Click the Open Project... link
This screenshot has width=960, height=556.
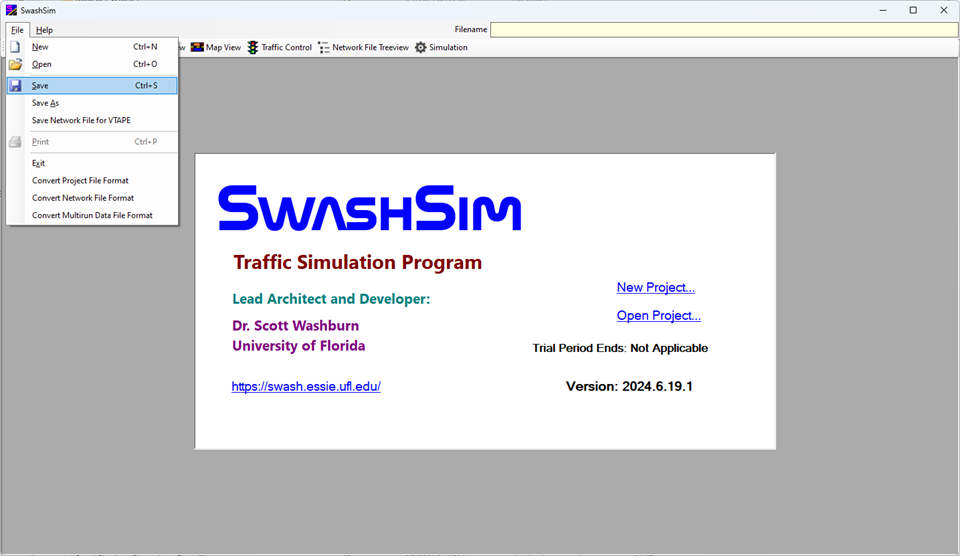point(659,315)
